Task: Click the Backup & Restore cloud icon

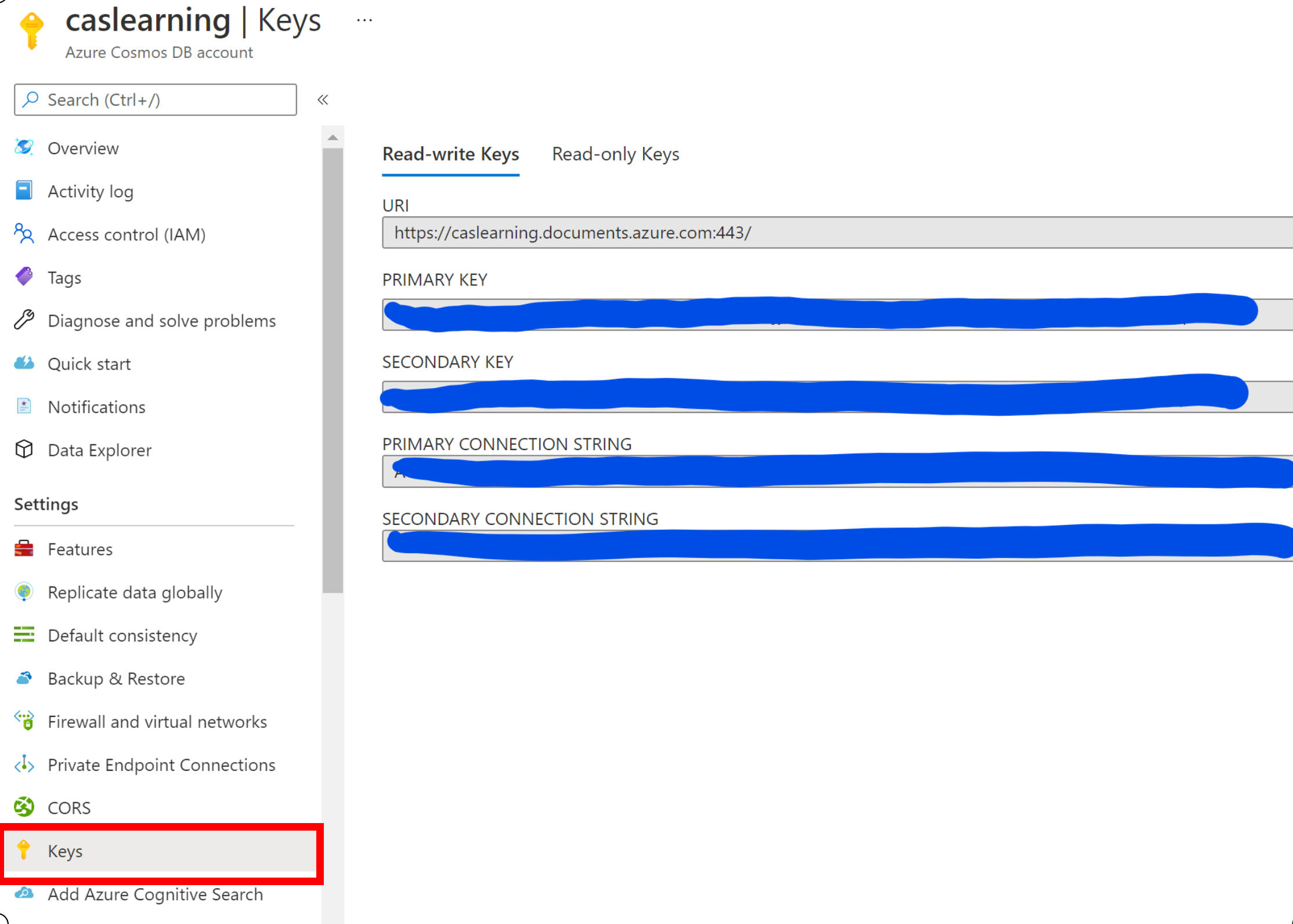Action: [24, 677]
